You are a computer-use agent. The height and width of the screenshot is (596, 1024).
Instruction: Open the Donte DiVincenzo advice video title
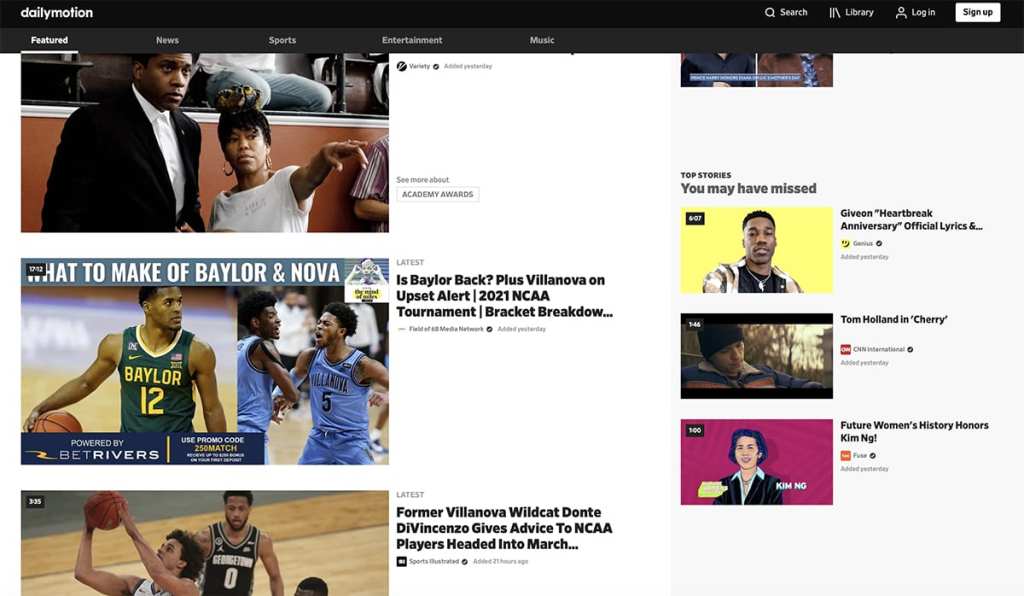coord(504,528)
